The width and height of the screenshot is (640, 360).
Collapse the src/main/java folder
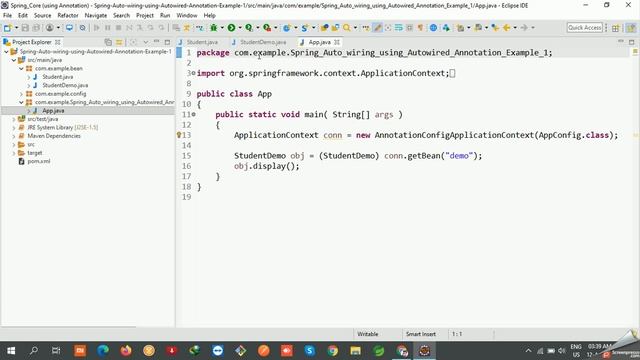[14, 60]
